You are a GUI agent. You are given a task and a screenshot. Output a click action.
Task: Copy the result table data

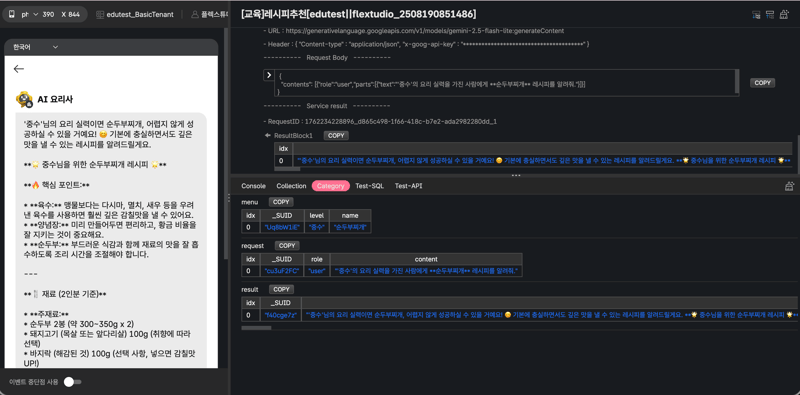click(281, 289)
